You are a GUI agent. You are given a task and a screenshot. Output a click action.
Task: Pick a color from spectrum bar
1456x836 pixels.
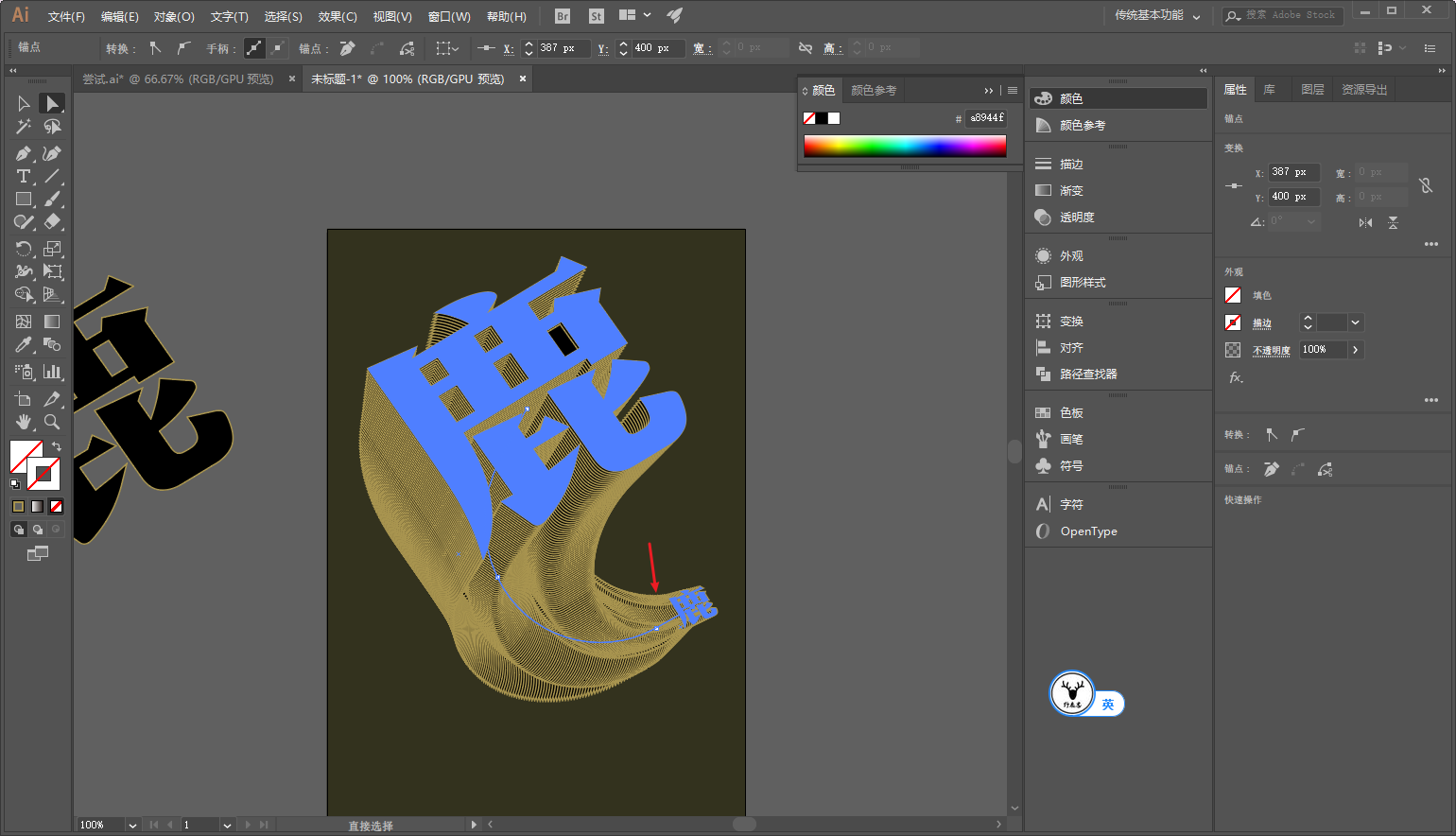[x=905, y=146]
